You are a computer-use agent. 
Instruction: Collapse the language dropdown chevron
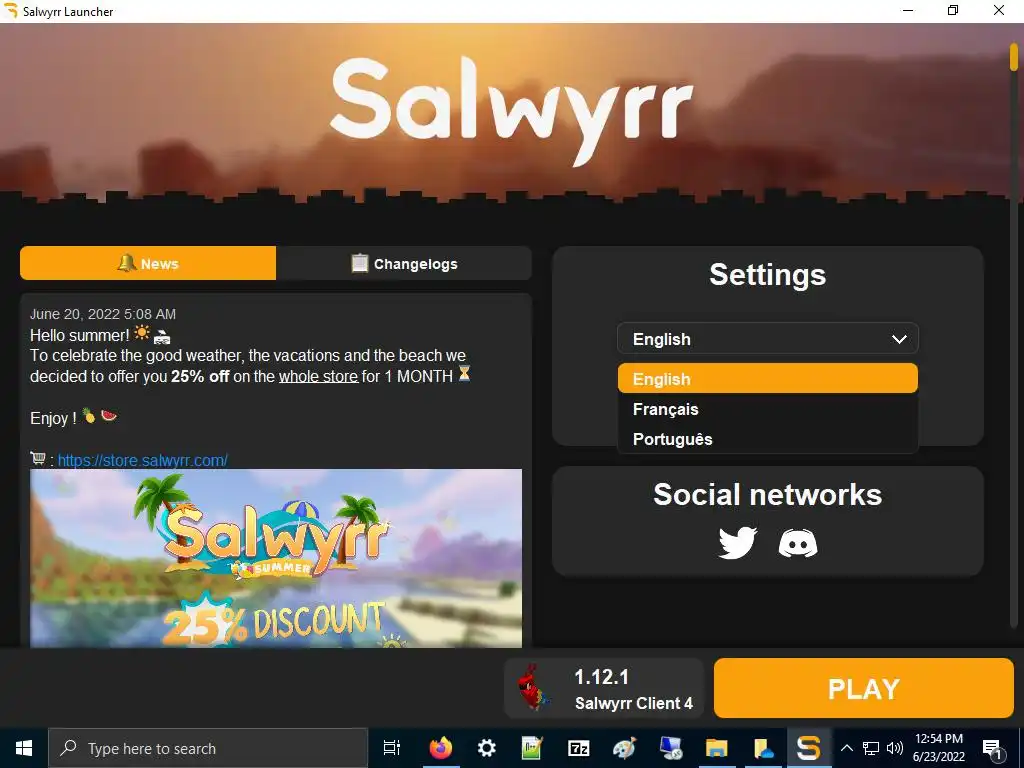pyautogui.click(x=899, y=339)
